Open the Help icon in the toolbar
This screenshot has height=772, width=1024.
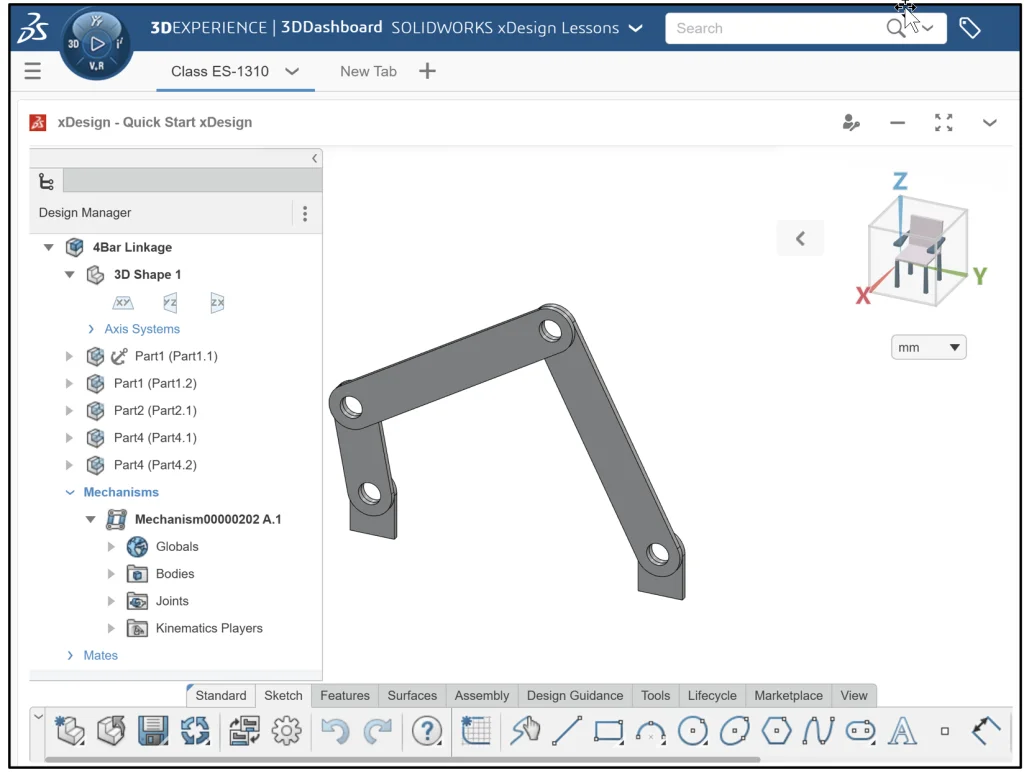427,731
